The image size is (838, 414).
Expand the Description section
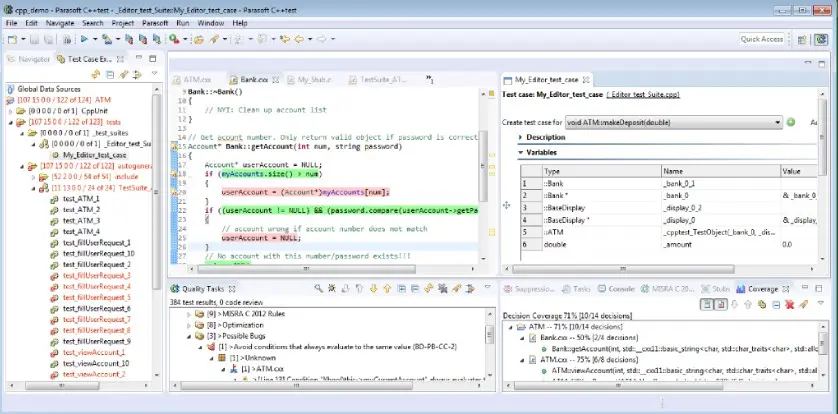[x=521, y=137]
